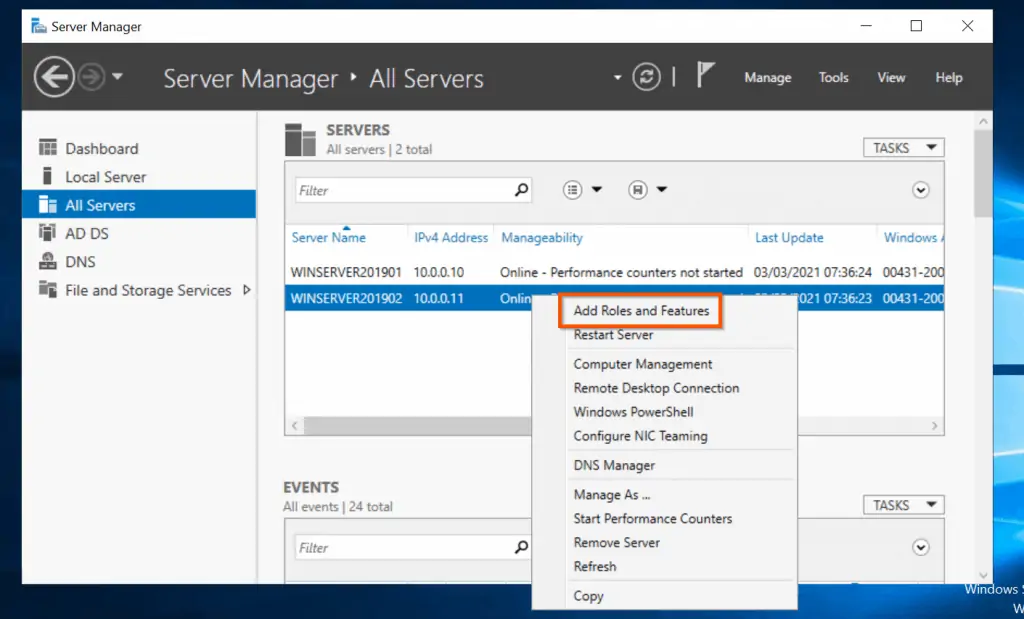Open the View menu
This screenshot has width=1024, height=619.
(x=891, y=78)
